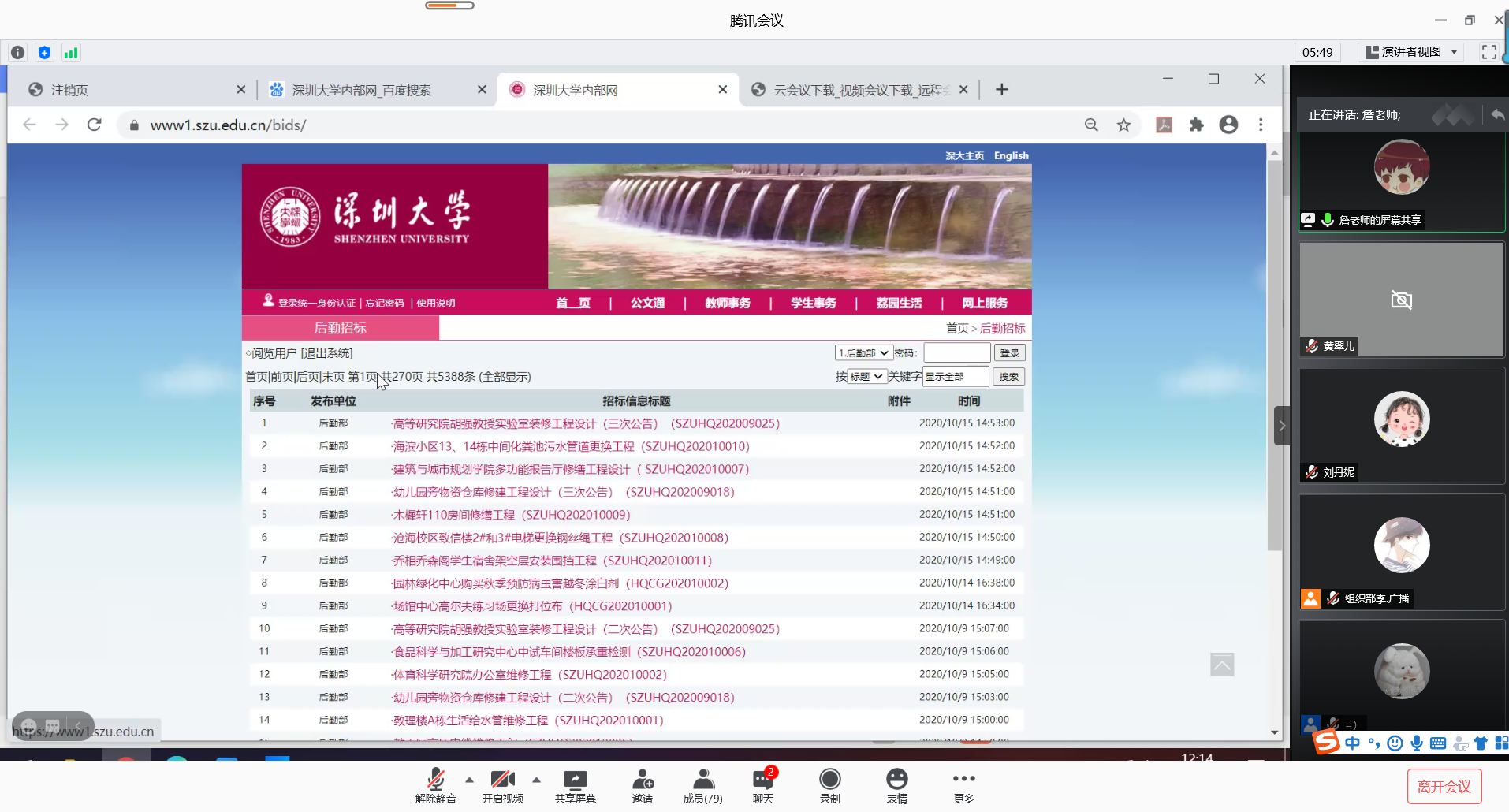
Task: Start recording the meeting
Action: (x=829, y=780)
